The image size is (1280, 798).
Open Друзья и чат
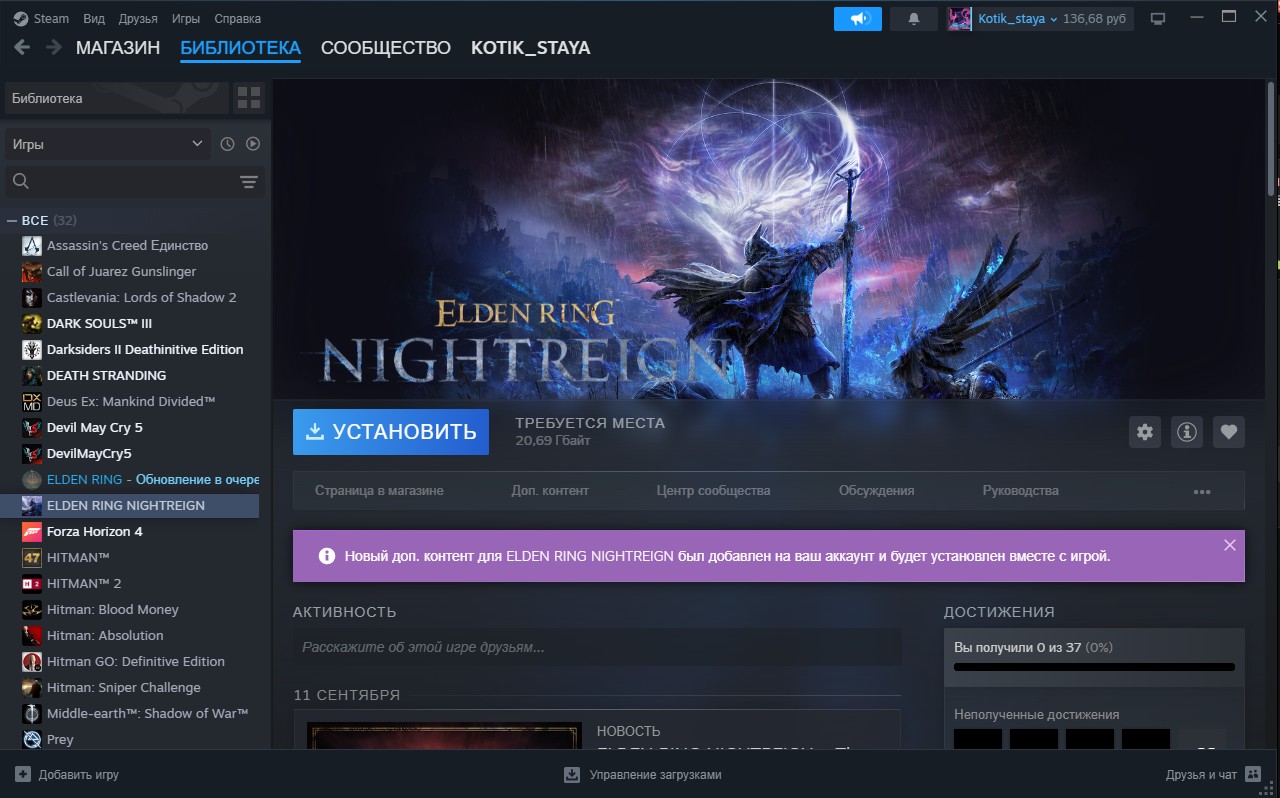point(1212,774)
